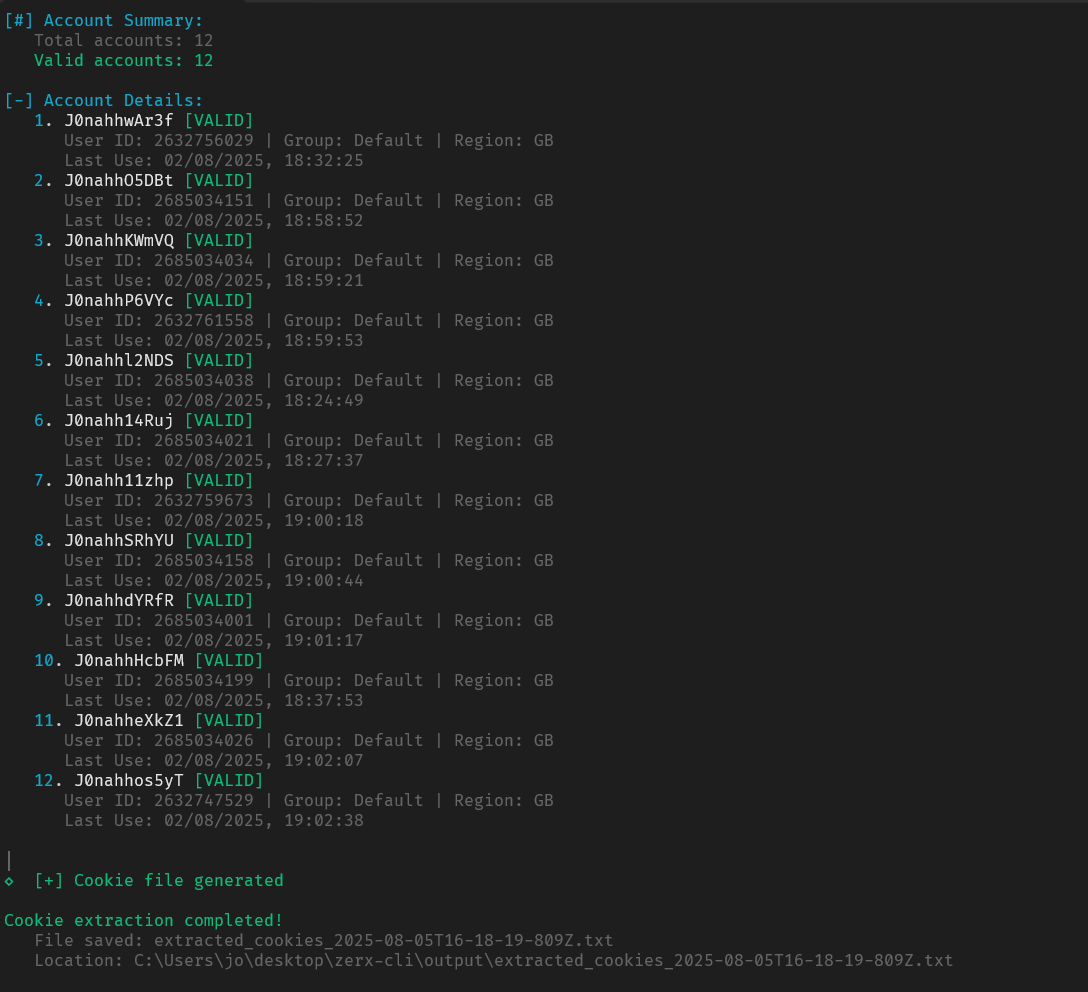The width and height of the screenshot is (1088, 992).
Task: Click the username J0nahhHcbFM
Action: coord(128,660)
